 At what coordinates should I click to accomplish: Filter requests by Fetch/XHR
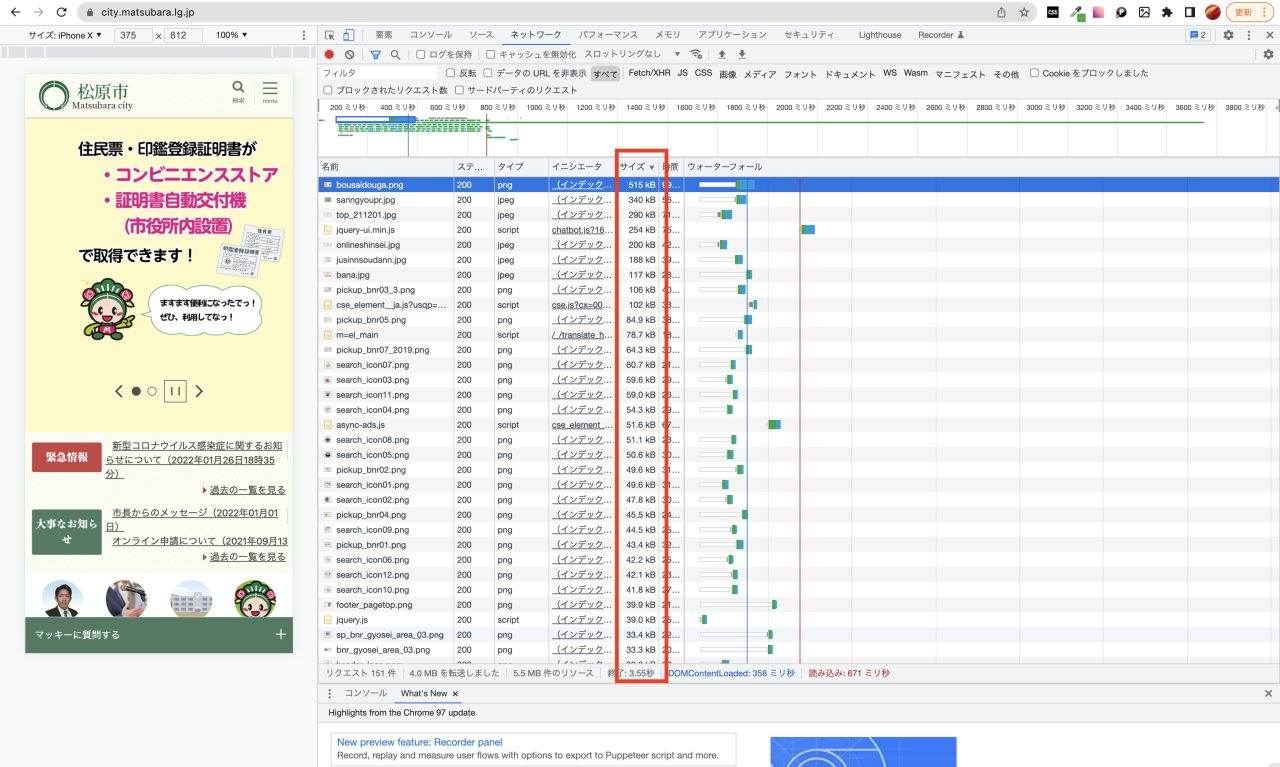(x=649, y=73)
